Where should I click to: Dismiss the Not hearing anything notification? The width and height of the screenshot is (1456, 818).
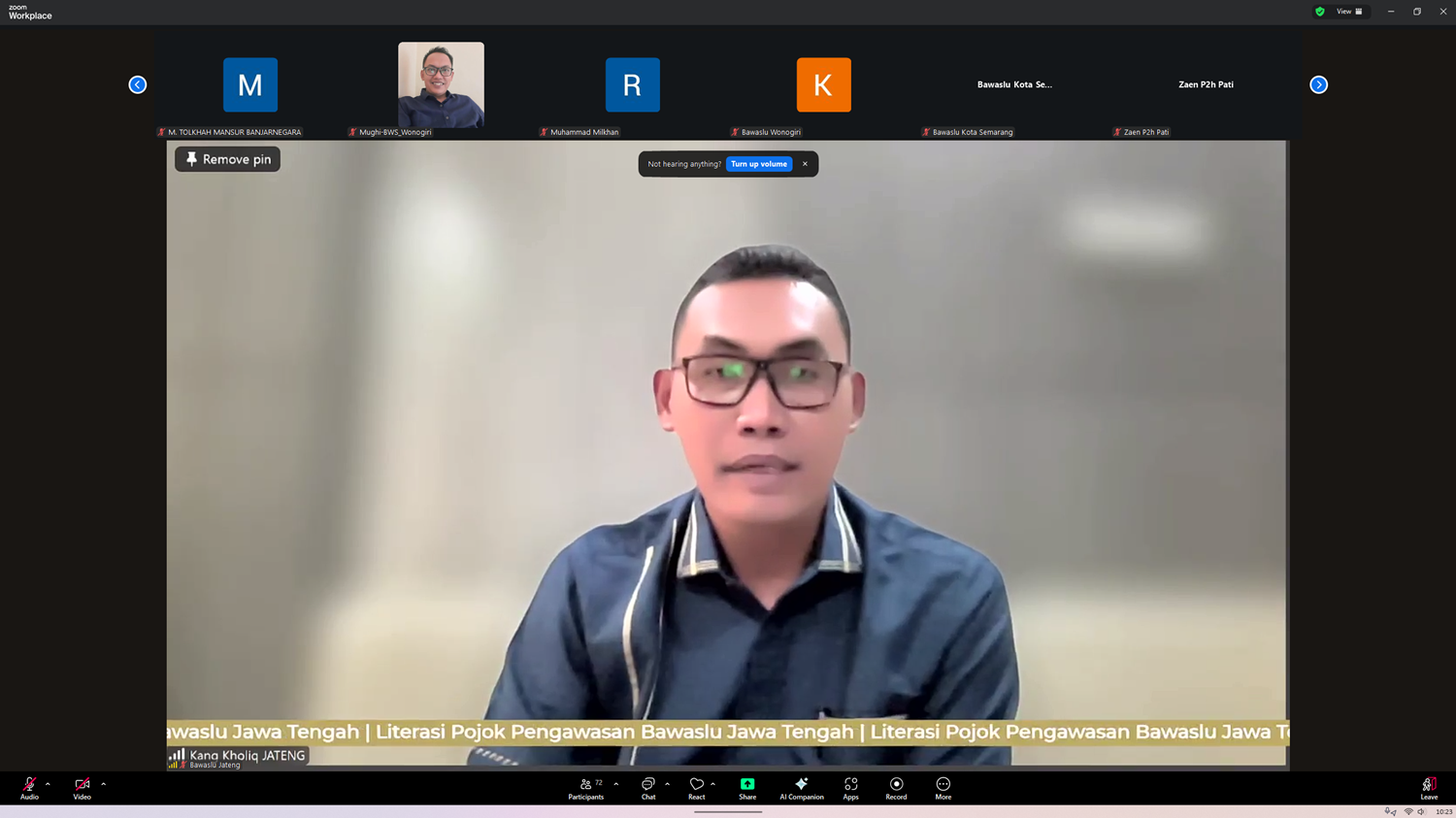805,164
